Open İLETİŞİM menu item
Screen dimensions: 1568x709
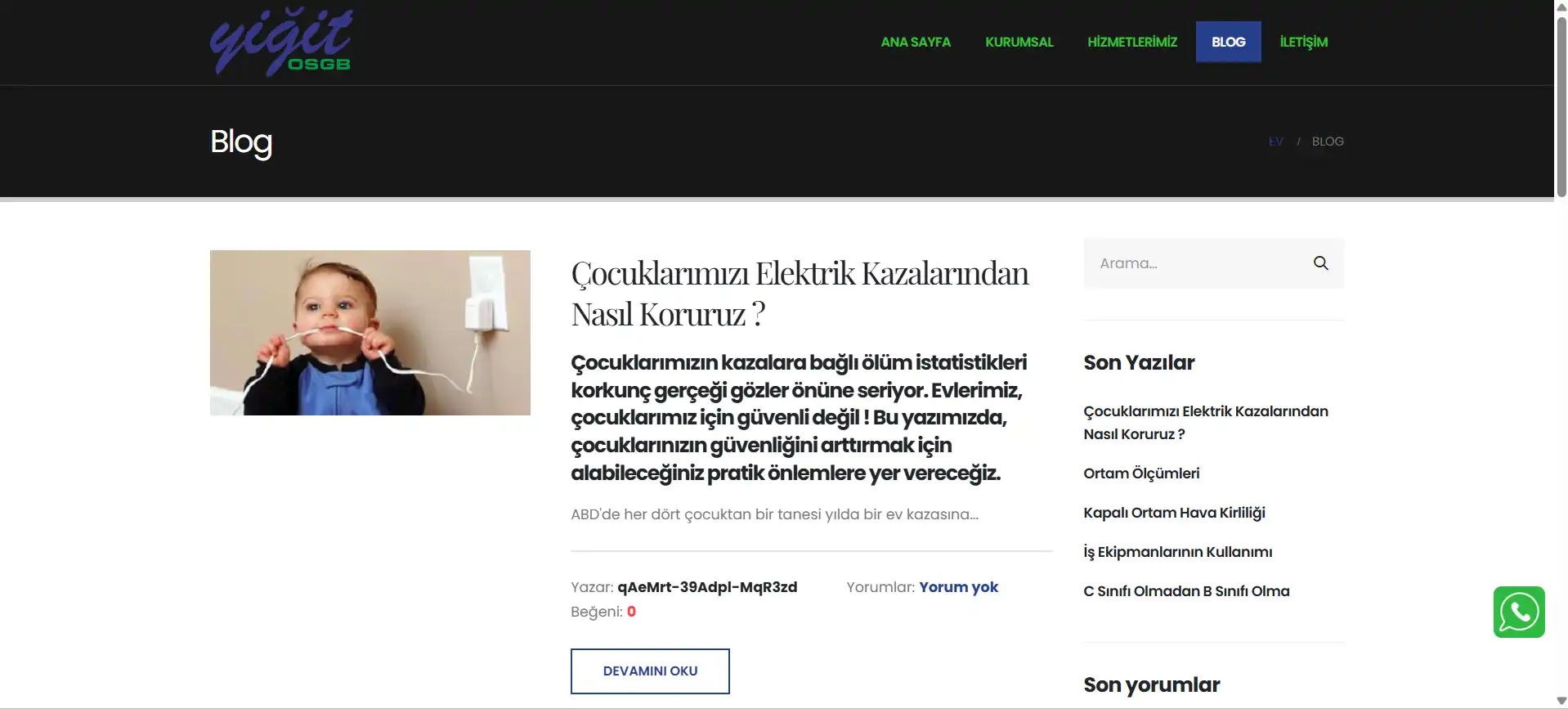click(1303, 42)
